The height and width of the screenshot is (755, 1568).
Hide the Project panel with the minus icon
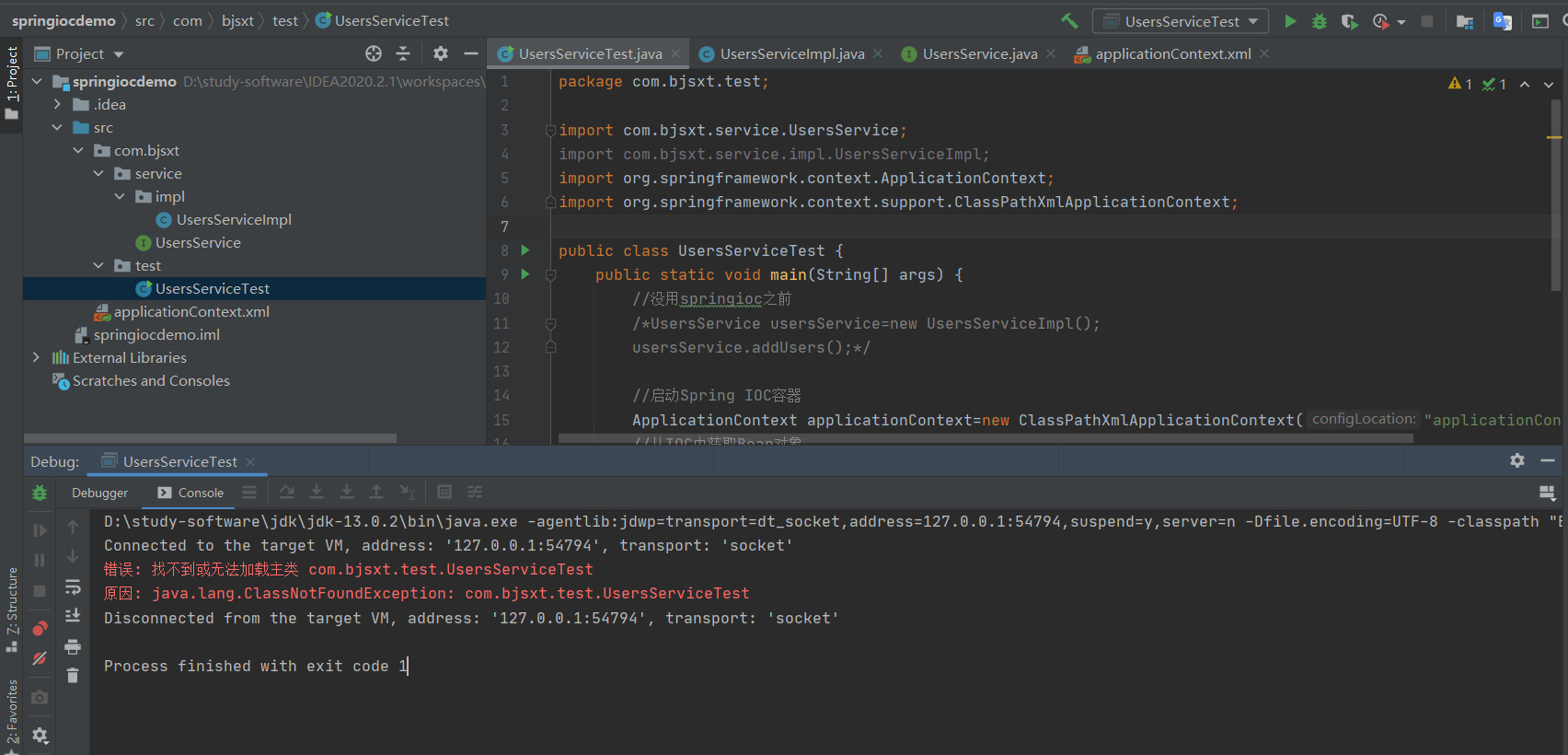tap(471, 53)
